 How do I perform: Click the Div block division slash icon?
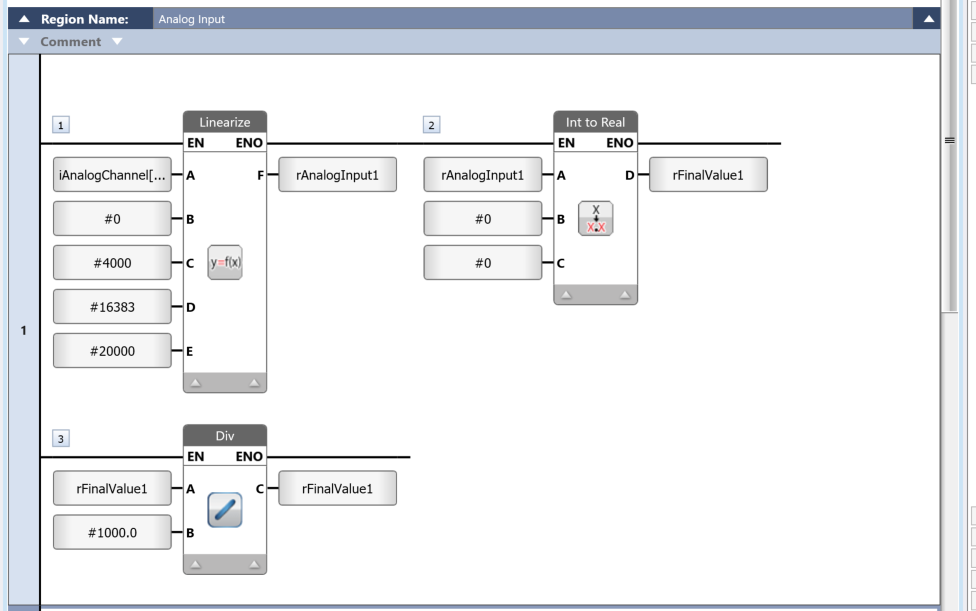225,510
